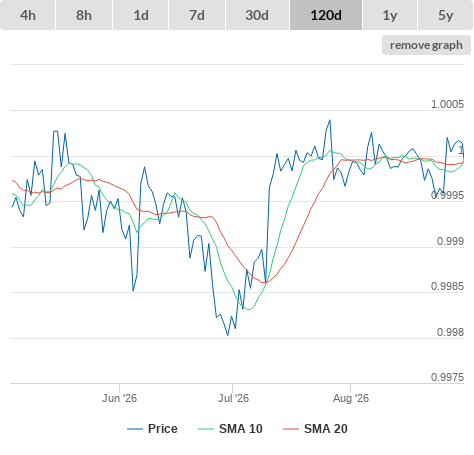474x455 pixels.
Task: Click the Jun '26 axis label
Action: (x=119, y=398)
